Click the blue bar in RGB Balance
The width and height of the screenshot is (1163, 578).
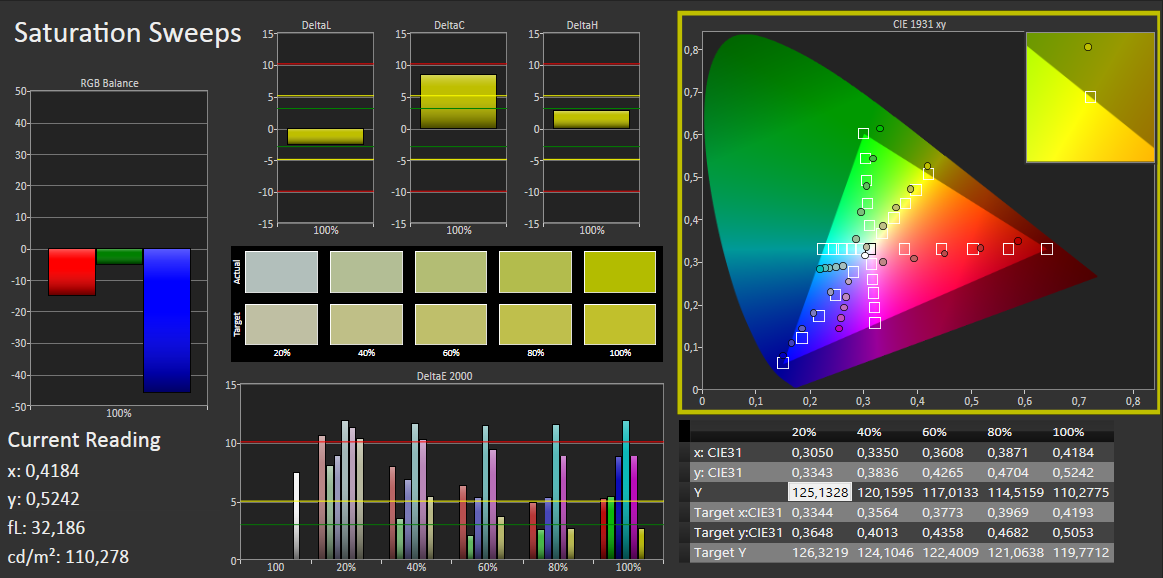point(167,321)
